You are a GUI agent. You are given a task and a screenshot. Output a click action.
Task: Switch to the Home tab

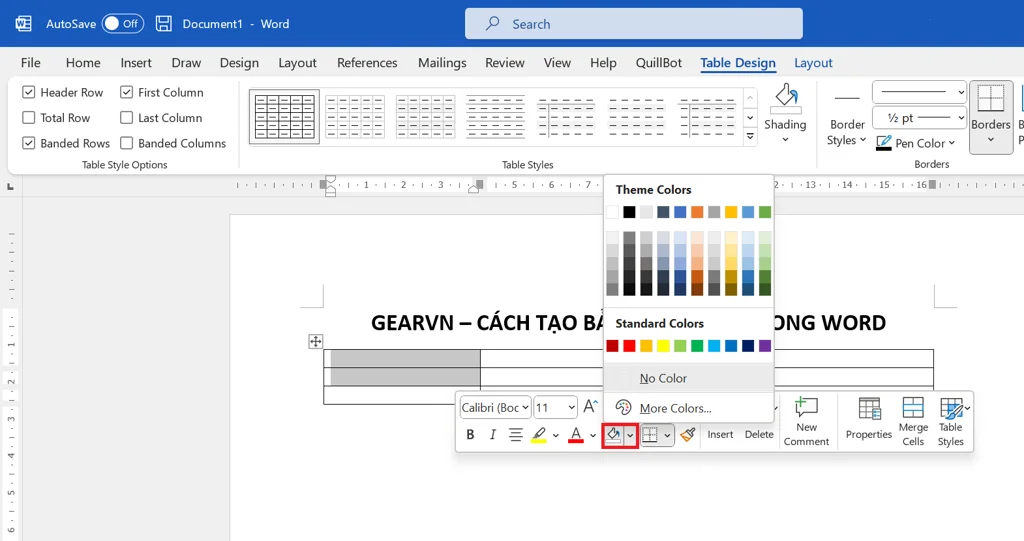coord(83,63)
